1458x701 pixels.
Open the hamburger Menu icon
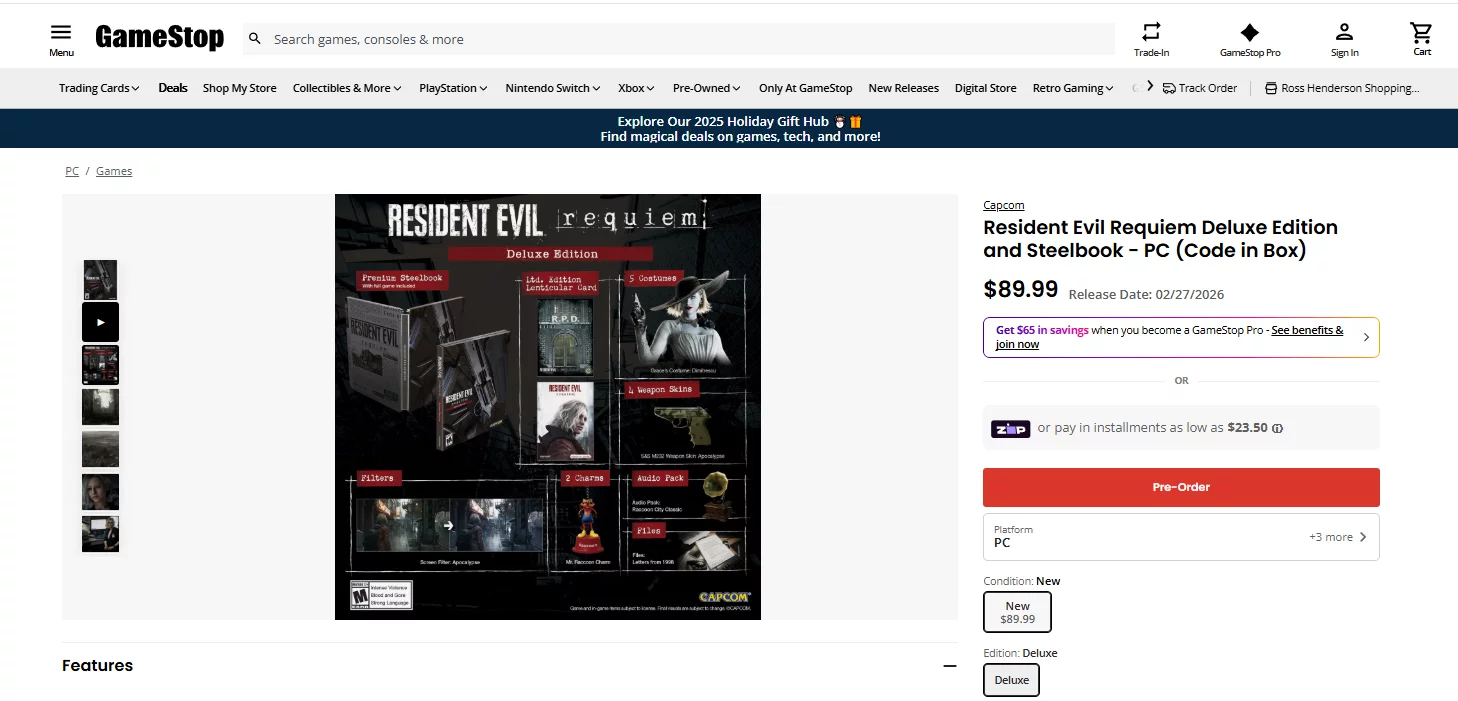pyautogui.click(x=61, y=33)
